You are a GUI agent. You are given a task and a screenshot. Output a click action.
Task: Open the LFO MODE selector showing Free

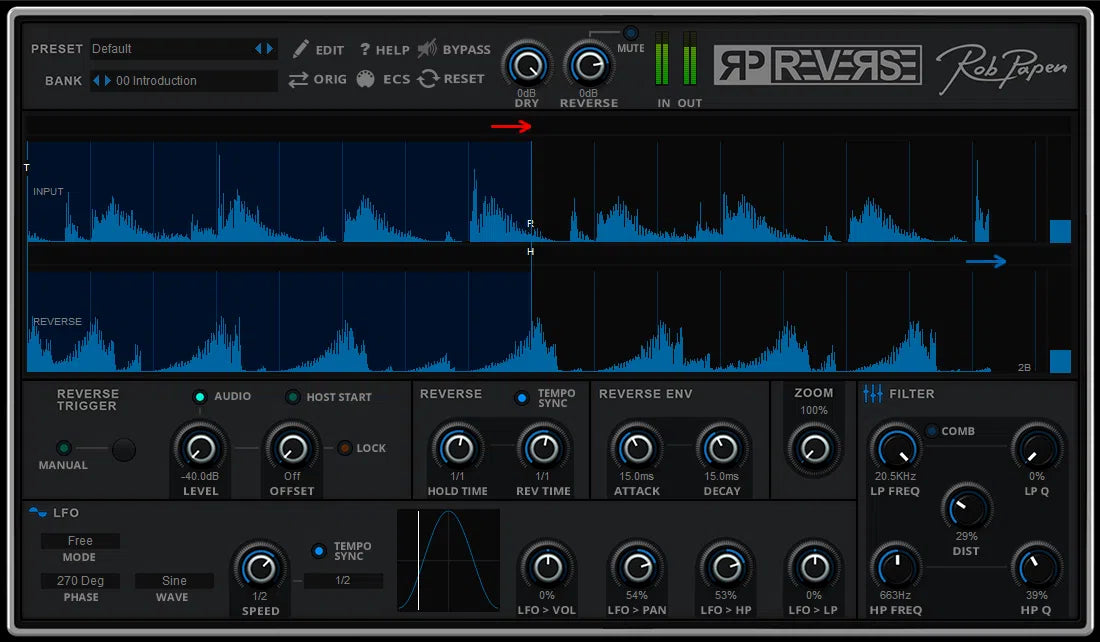[80, 541]
